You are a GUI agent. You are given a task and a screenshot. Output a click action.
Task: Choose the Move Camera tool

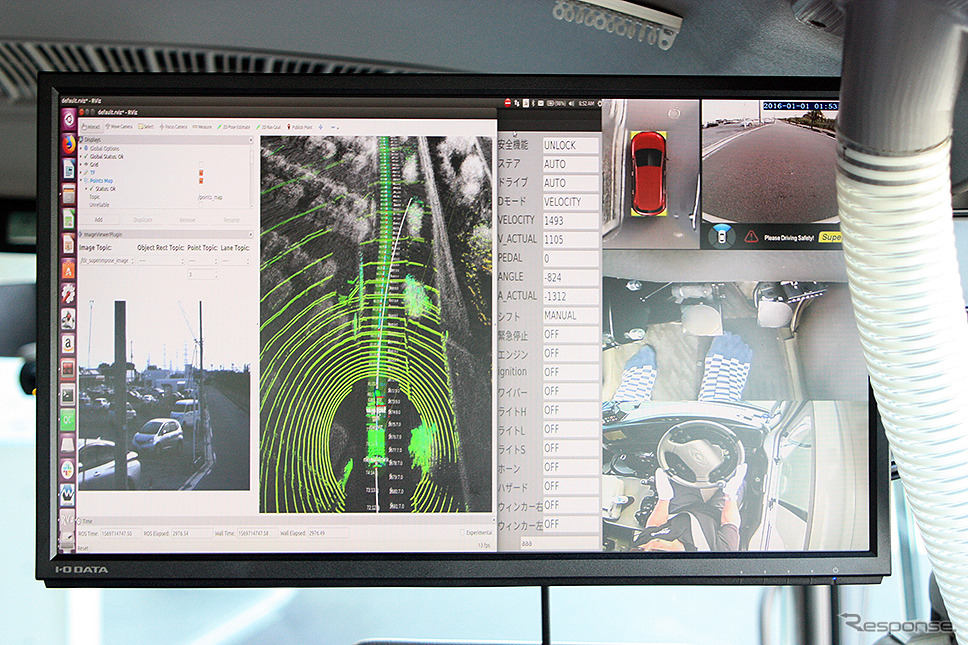(119, 127)
